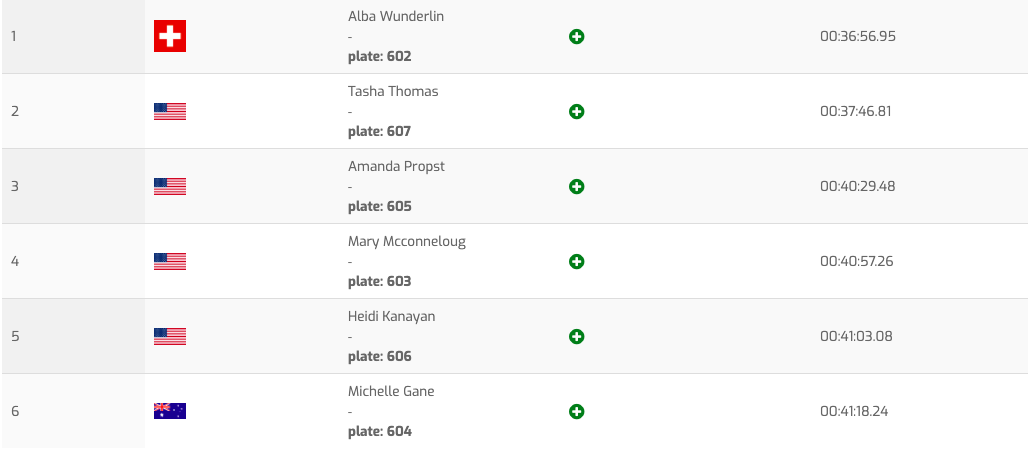
Task: Click the Swiss flag icon
Action: click(170, 37)
